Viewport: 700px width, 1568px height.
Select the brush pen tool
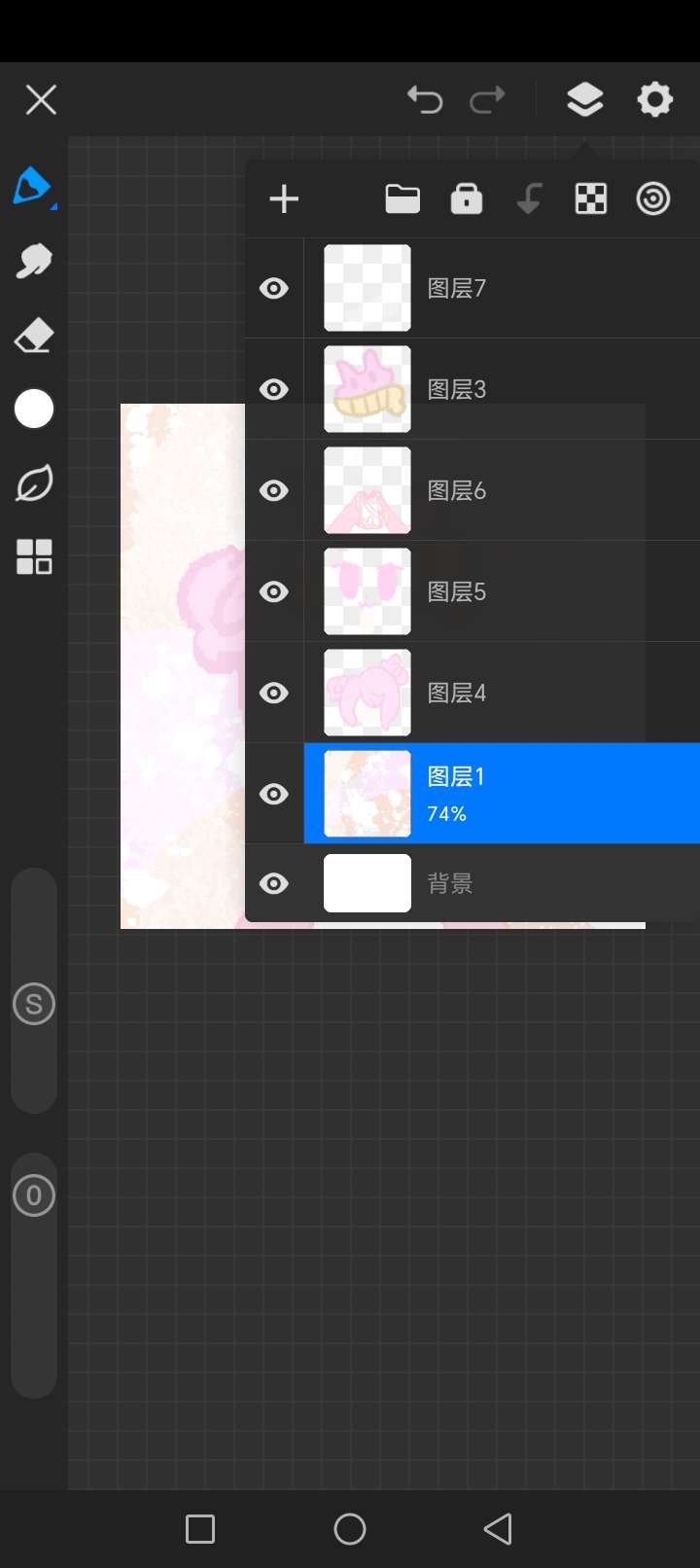[x=33, y=186]
